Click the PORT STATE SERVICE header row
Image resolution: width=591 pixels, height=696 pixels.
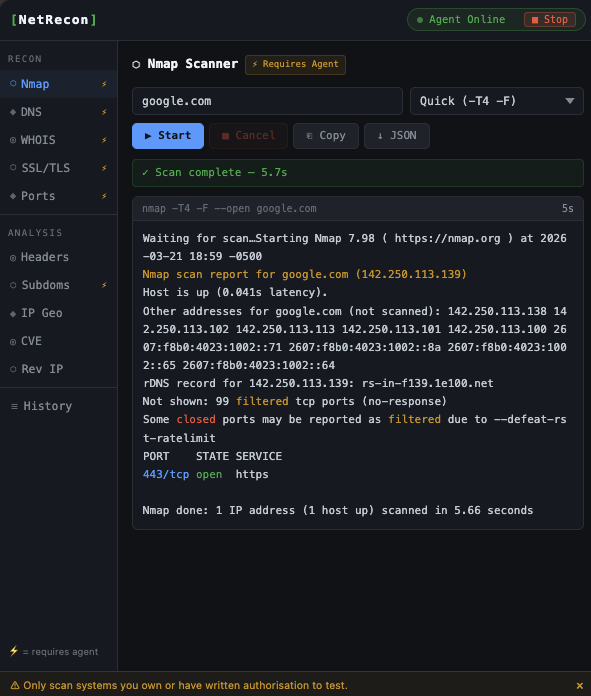(212, 456)
